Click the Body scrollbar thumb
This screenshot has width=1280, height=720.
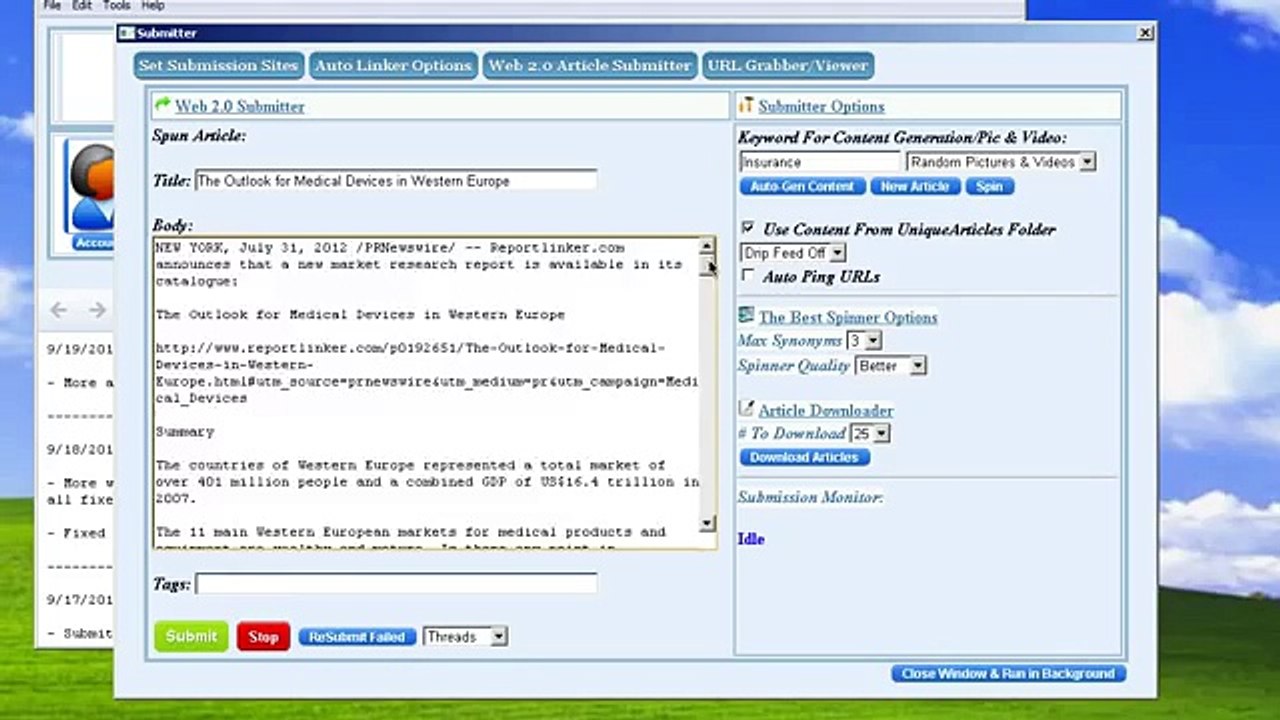pos(707,265)
